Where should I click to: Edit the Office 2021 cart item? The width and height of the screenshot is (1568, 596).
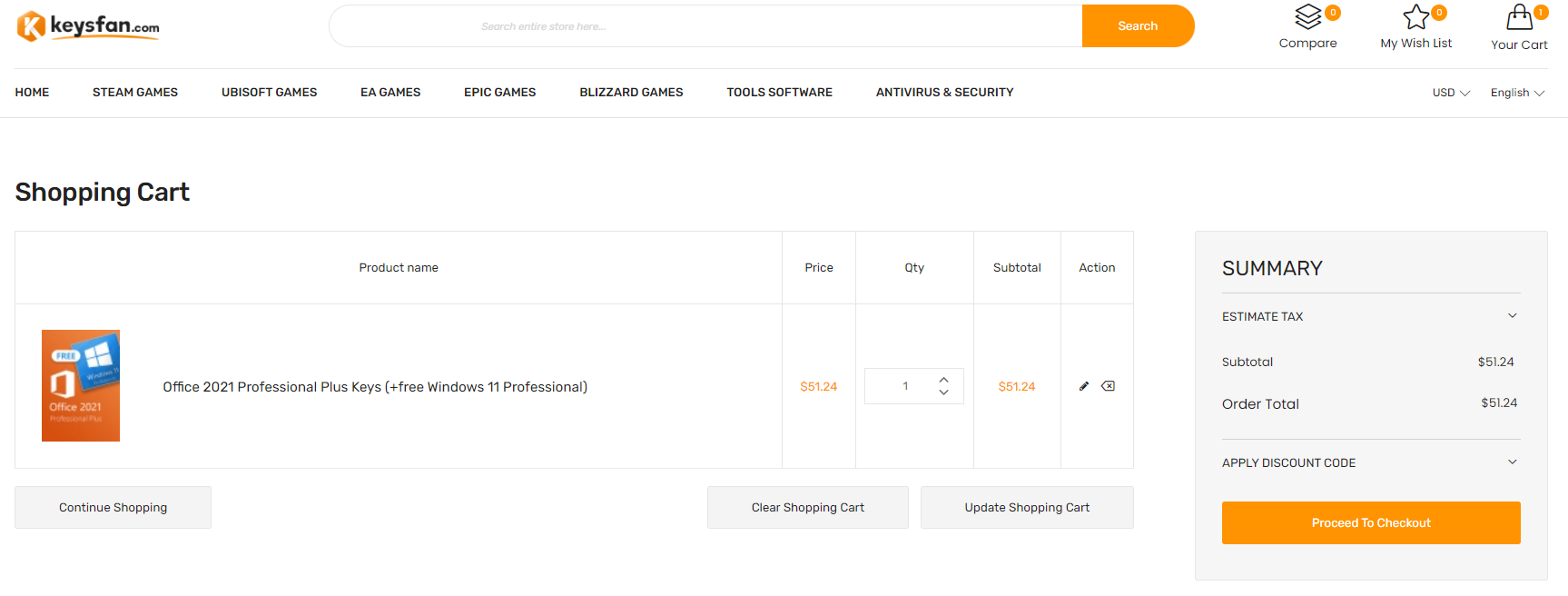coord(1083,386)
